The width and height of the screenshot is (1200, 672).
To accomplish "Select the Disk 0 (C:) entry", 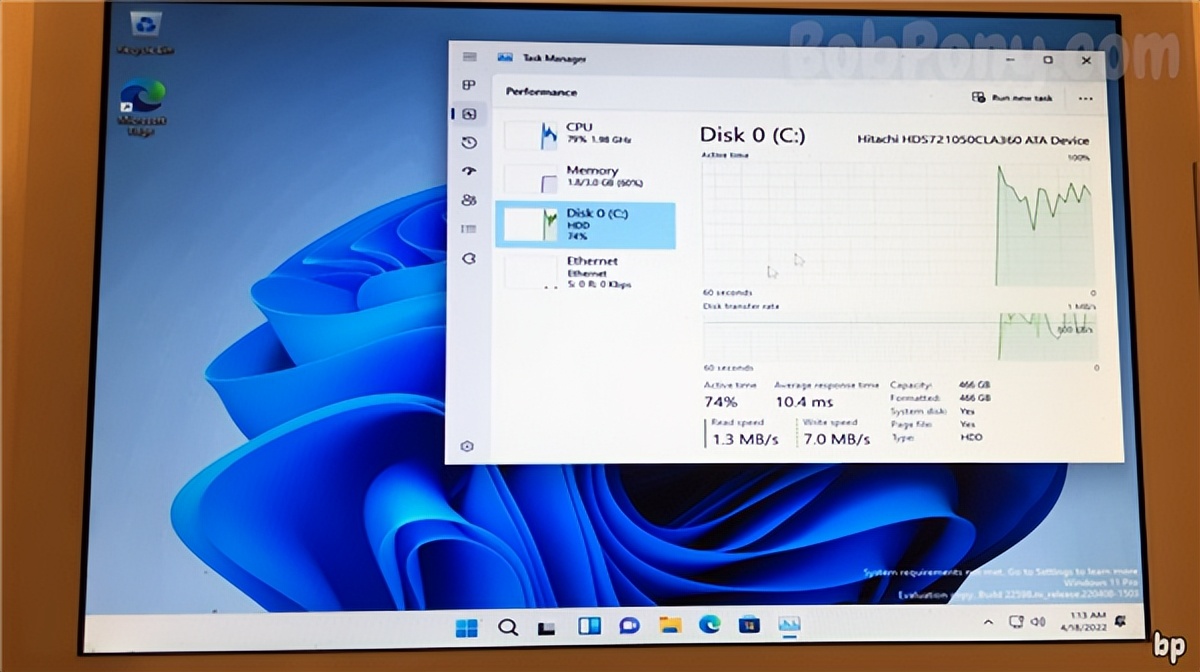I will 585,224.
